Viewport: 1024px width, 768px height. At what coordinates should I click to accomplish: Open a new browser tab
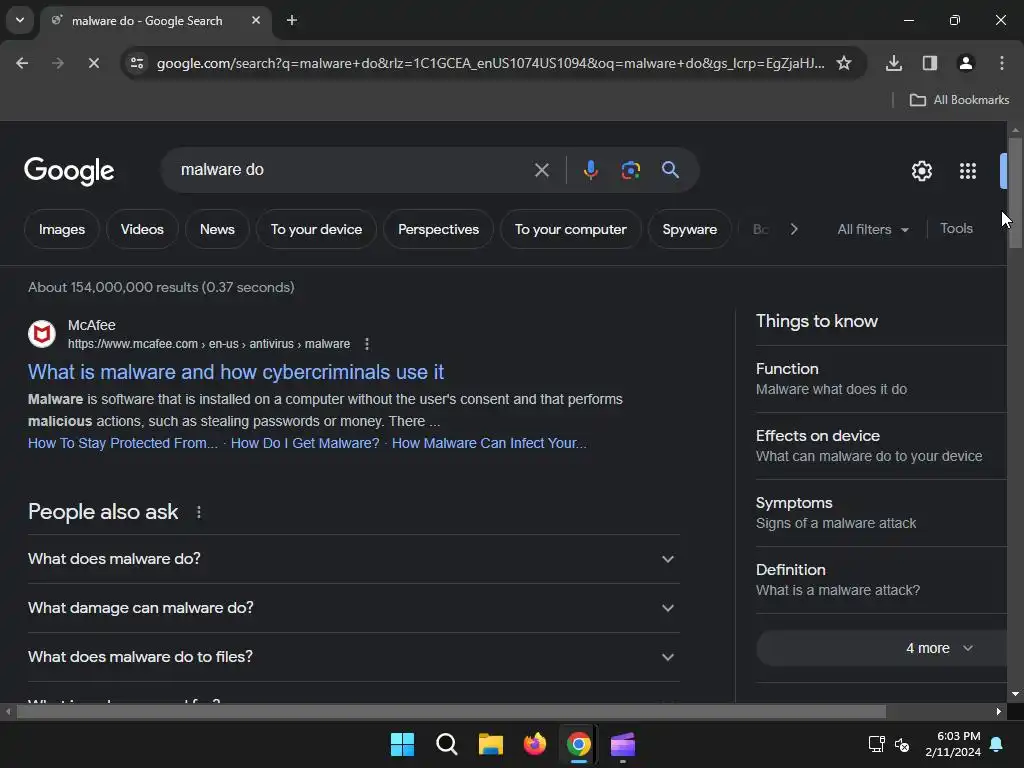[292, 20]
